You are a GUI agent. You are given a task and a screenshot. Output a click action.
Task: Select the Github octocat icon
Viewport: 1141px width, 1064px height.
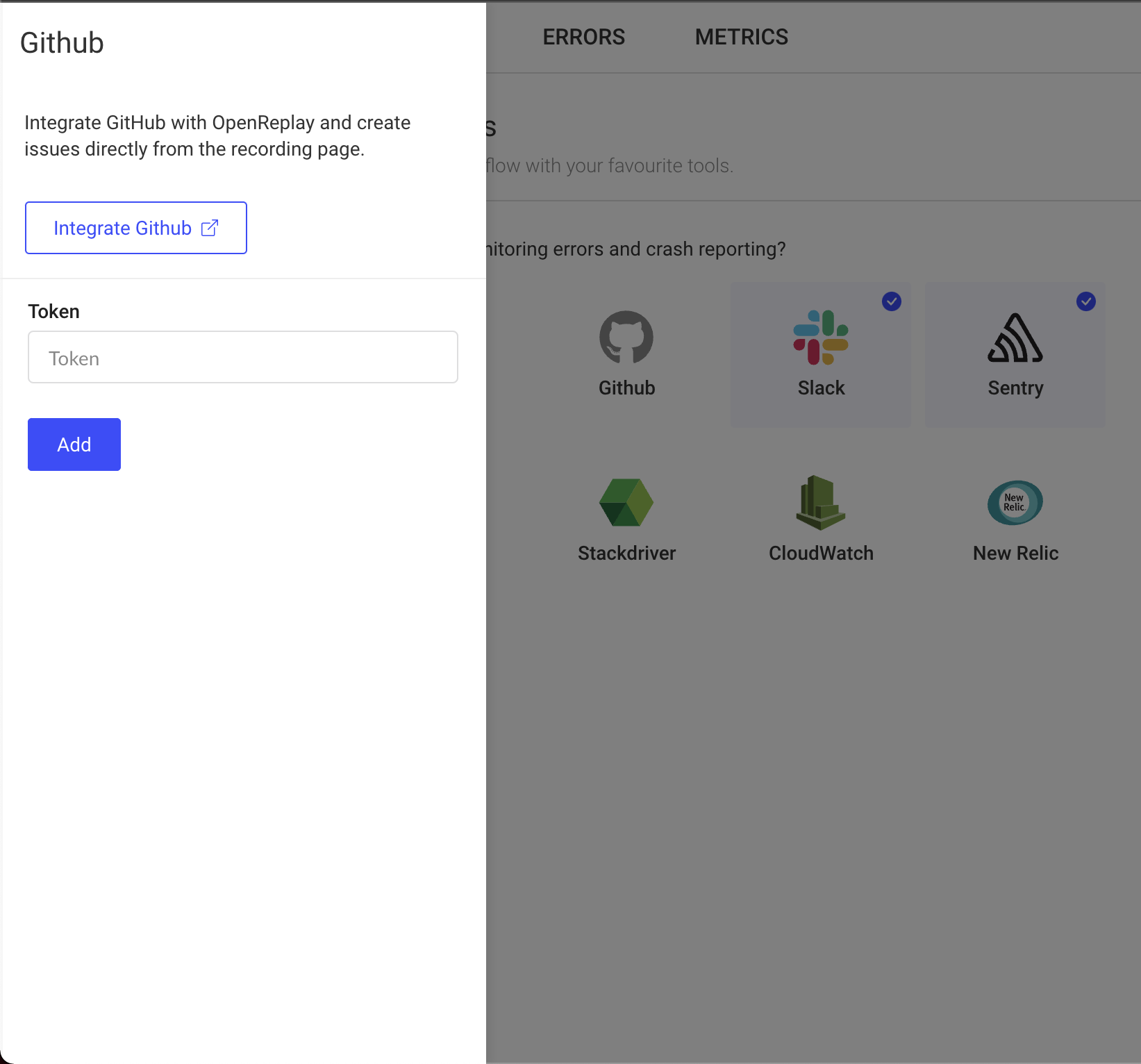tap(626, 338)
